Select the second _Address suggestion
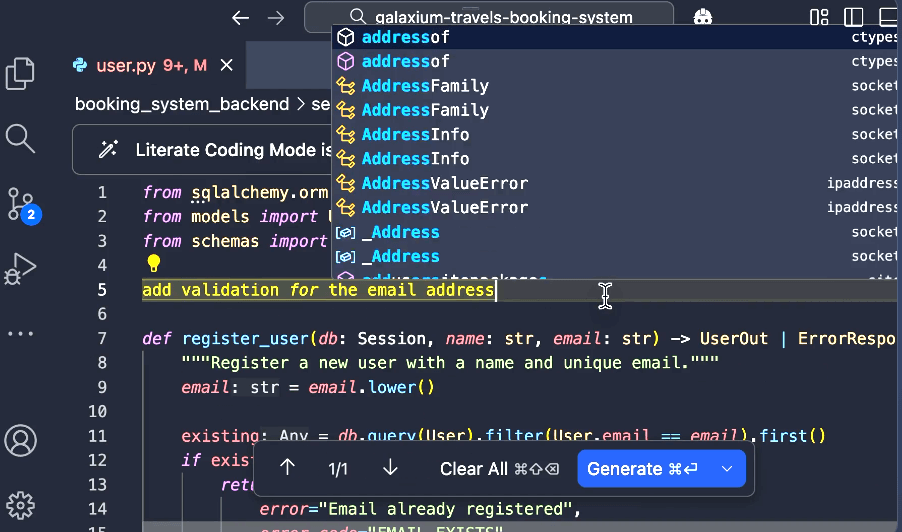This screenshot has height=532, width=902. point(614,257)
